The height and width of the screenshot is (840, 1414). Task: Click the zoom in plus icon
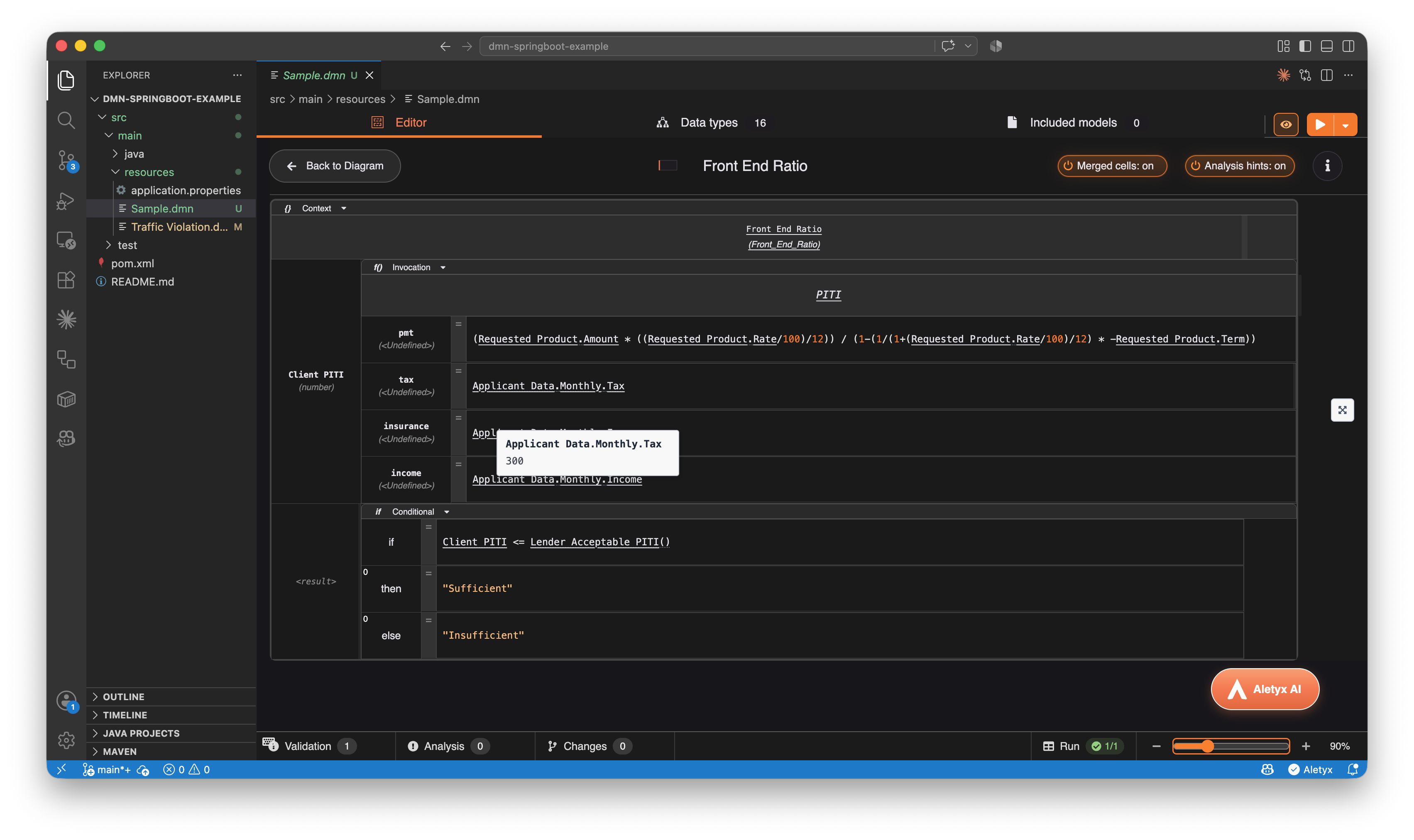1305,746
